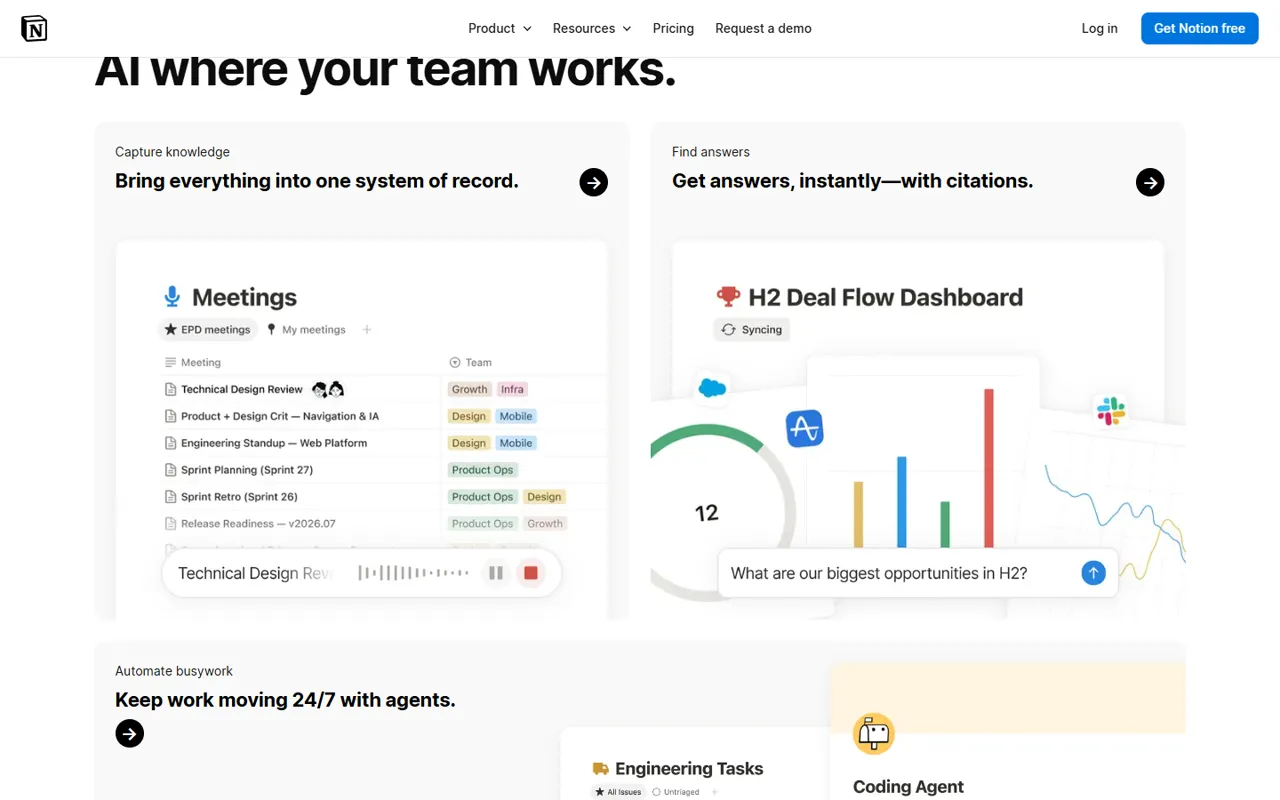
Task: Click the recording audio waveform
Action: (413, 573)
